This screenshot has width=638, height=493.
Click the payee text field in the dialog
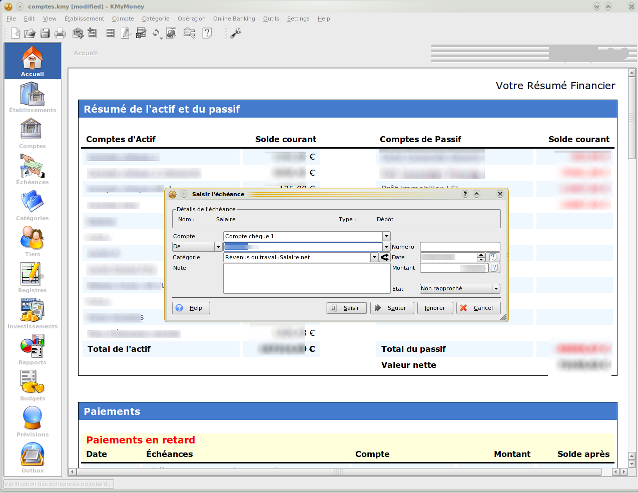coord(303,246)
